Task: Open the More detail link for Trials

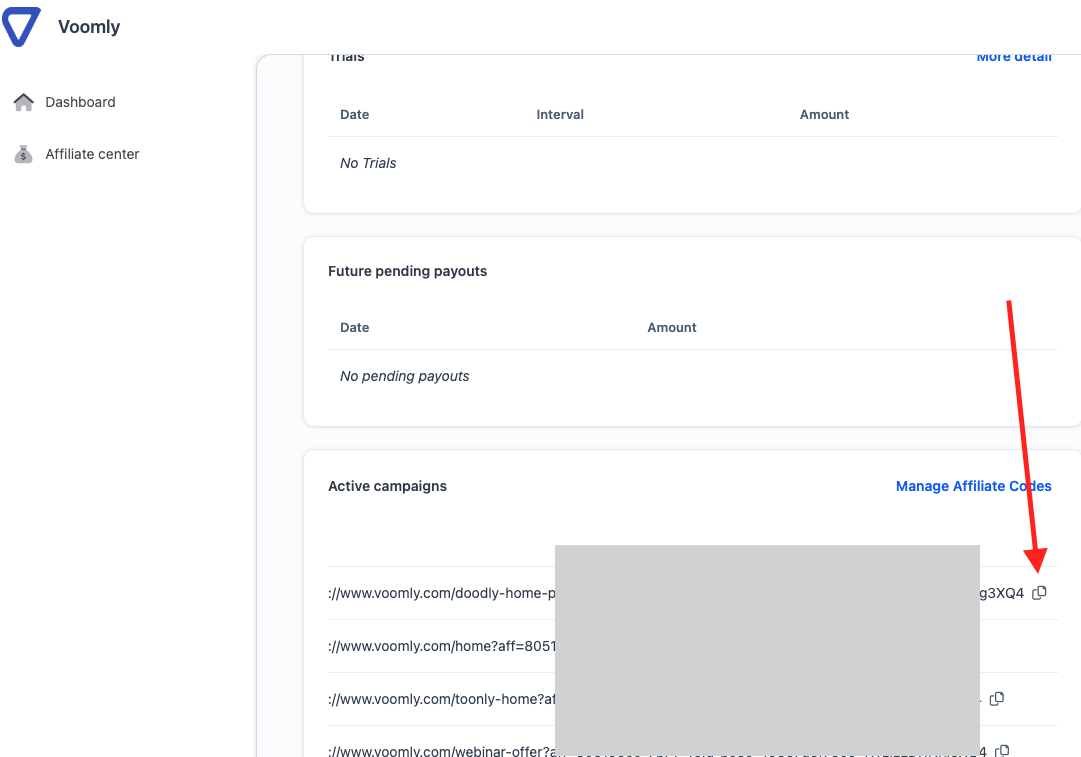Action: coord(1013,57)
